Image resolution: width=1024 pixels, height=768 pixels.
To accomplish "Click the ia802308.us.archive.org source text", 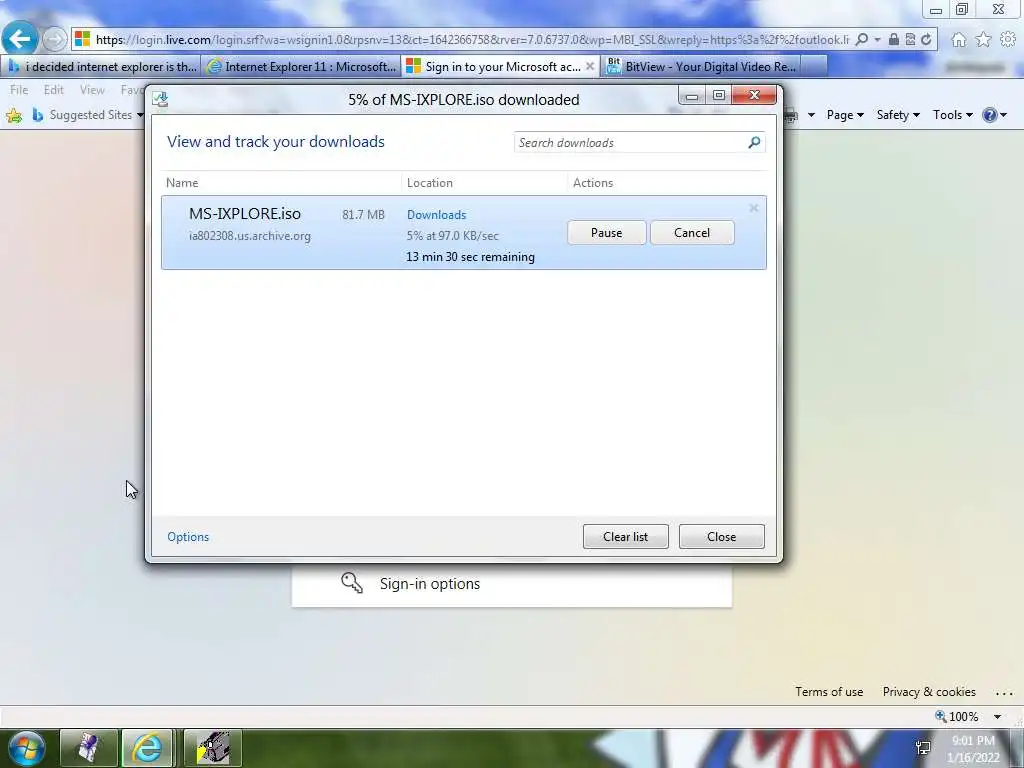I will (x=249, y=236).
